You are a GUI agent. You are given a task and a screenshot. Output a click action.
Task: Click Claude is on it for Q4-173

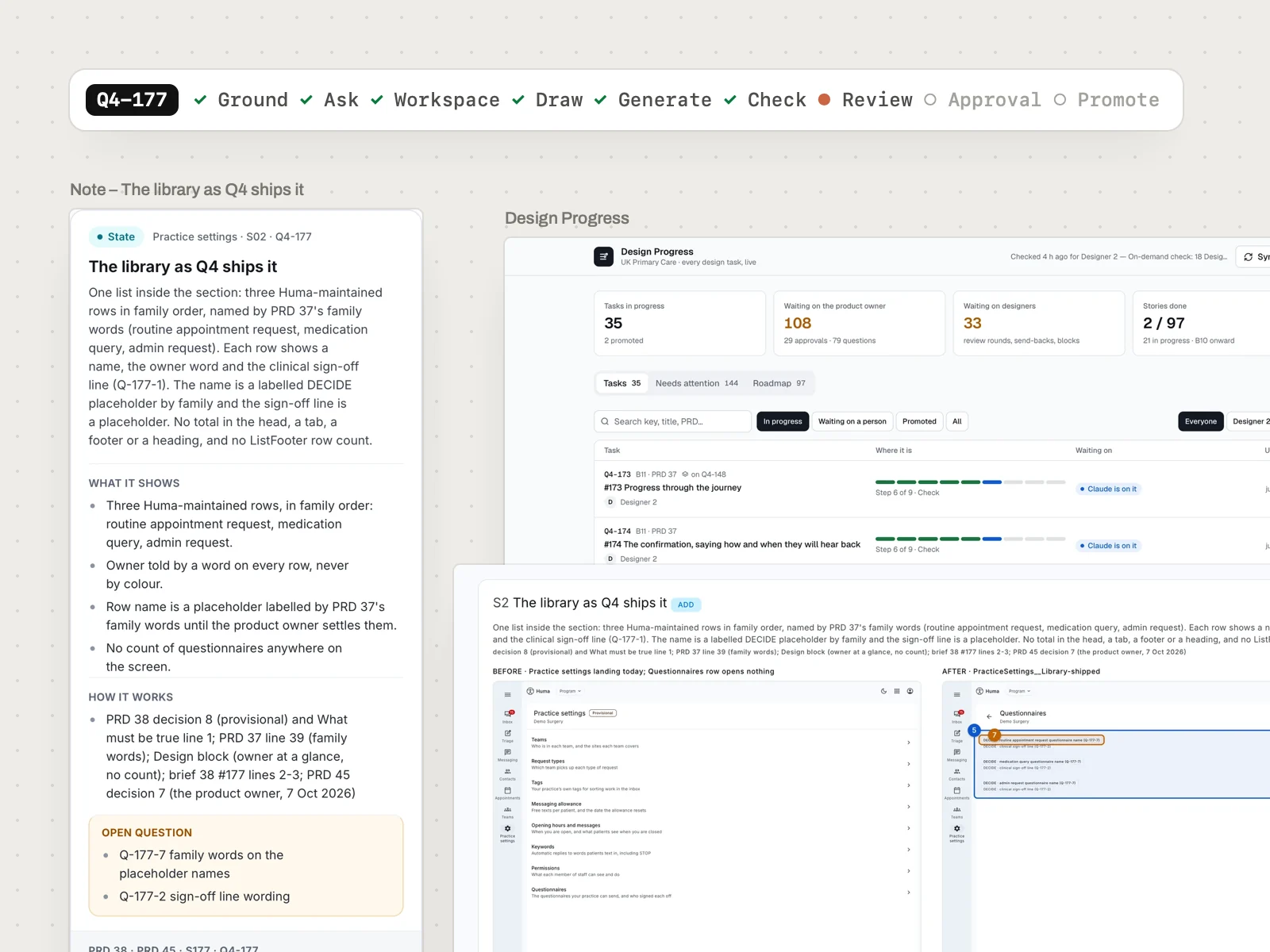click(x=1108, y=489)
